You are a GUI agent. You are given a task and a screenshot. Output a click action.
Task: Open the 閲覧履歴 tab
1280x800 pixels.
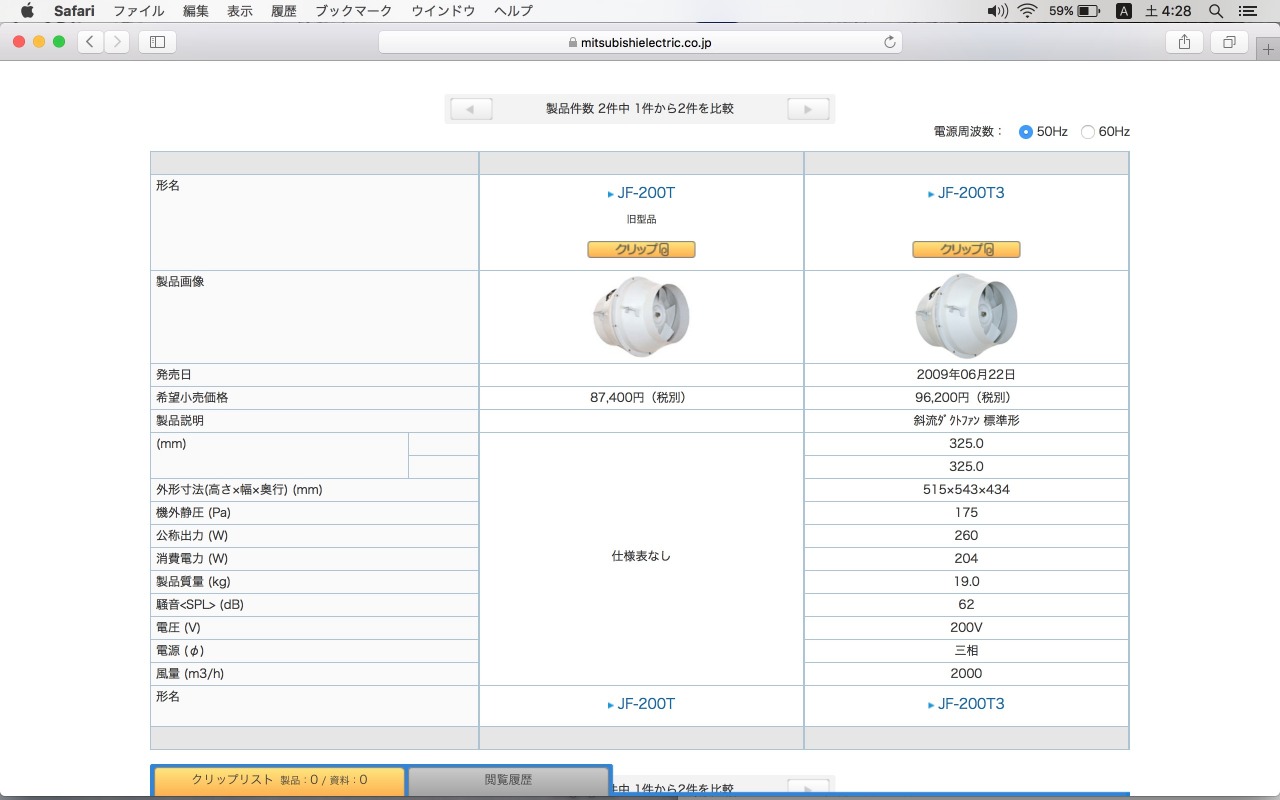(509, 780)
